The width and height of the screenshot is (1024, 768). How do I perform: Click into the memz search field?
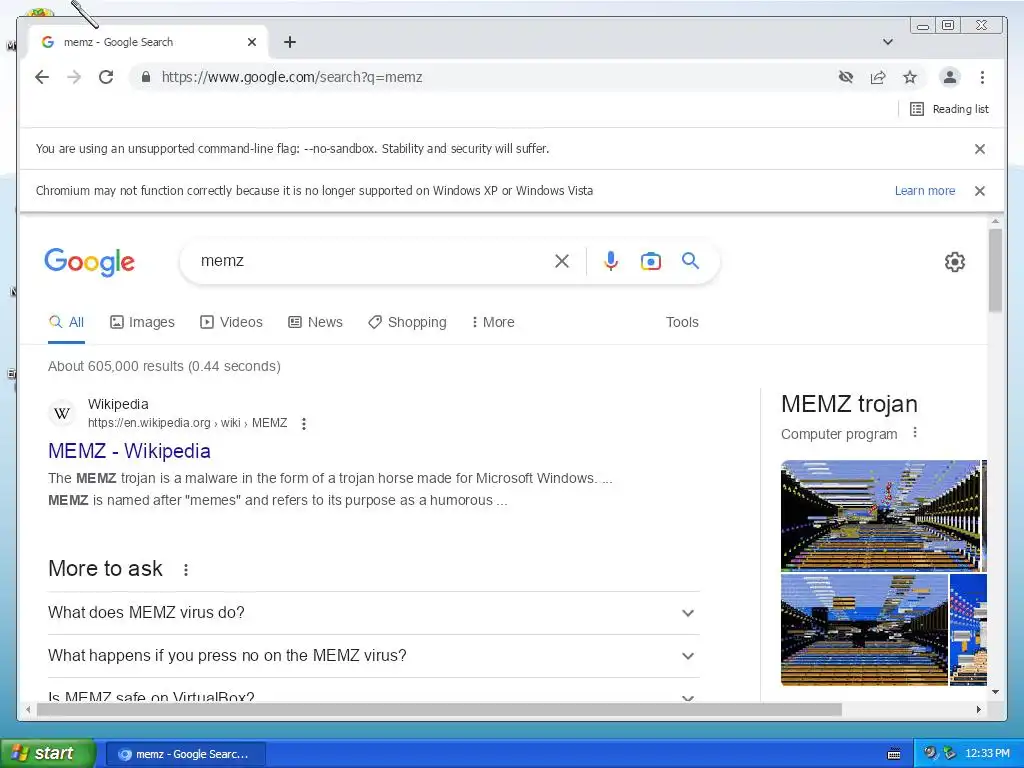coord(372,261)
